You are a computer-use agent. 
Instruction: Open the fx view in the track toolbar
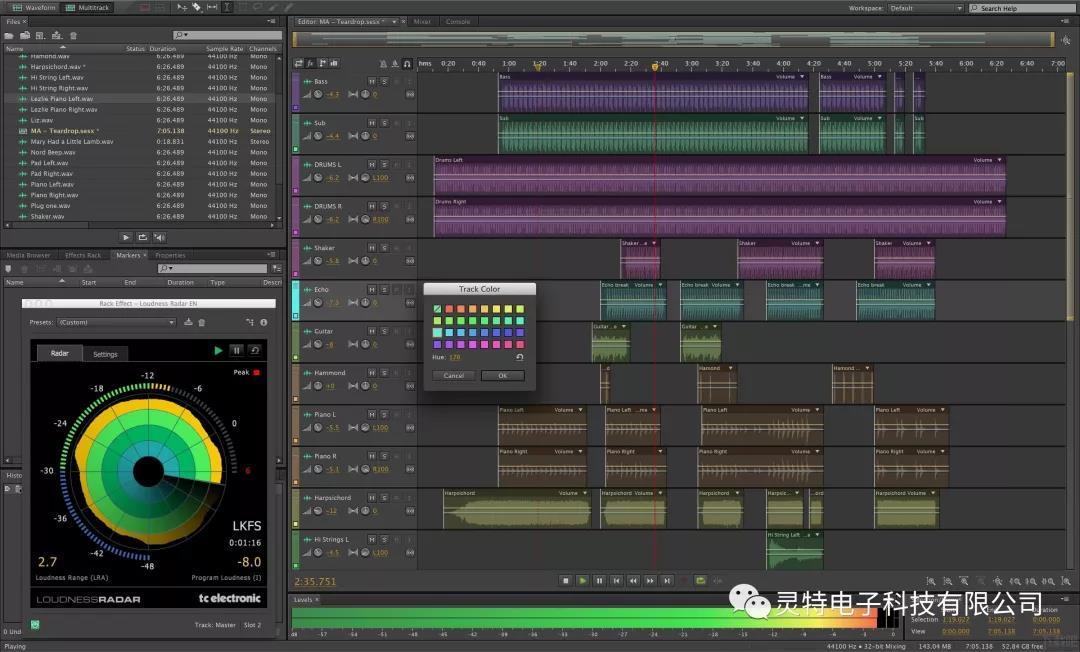[x=311, y=63]
